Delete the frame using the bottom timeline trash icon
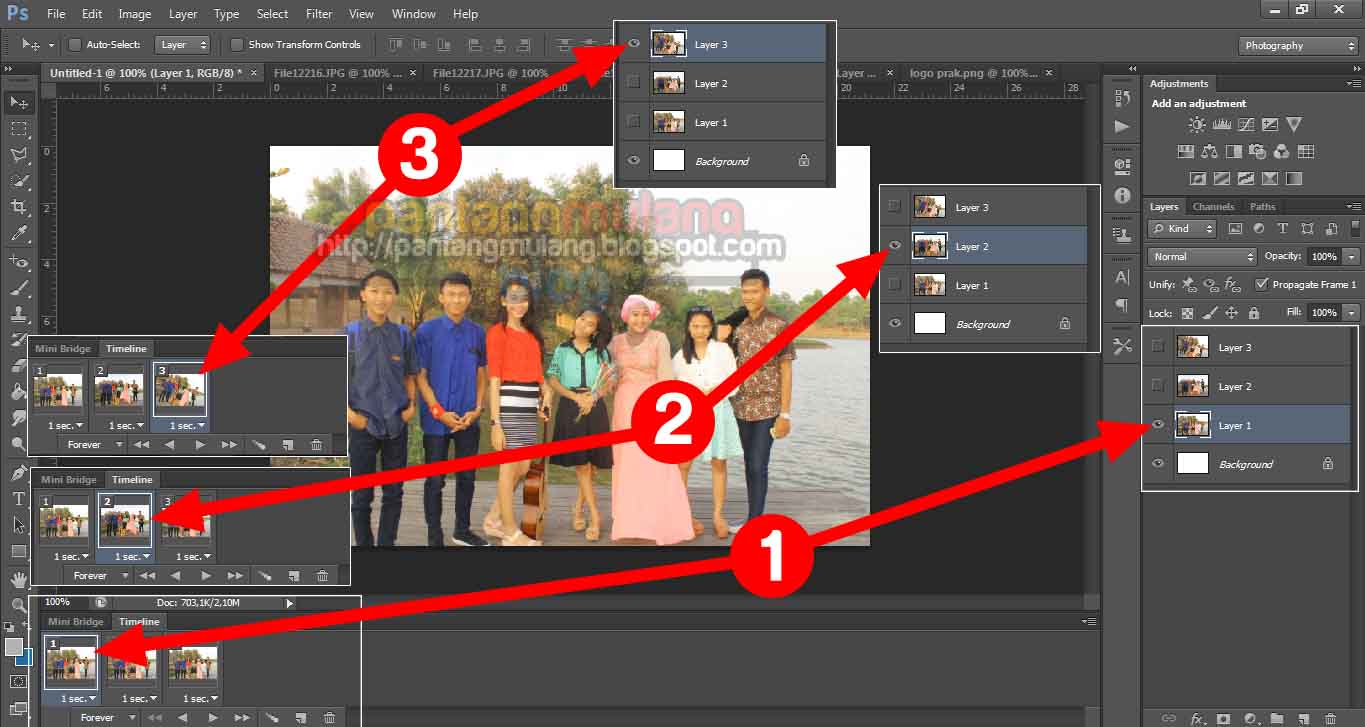1365x727 pixels. [x=329, y=717]
